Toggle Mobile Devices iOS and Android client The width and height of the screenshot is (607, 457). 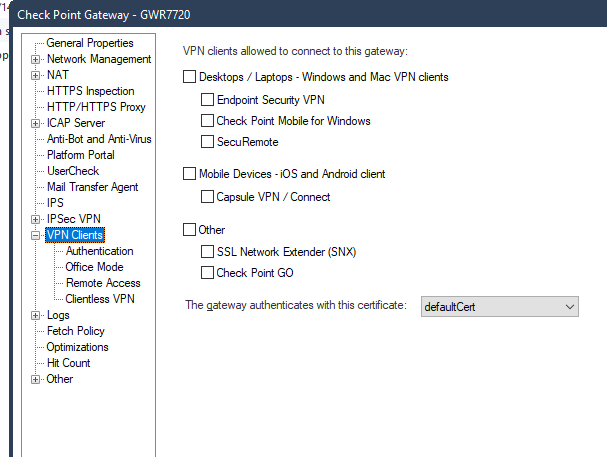click(x=189, y=174)
